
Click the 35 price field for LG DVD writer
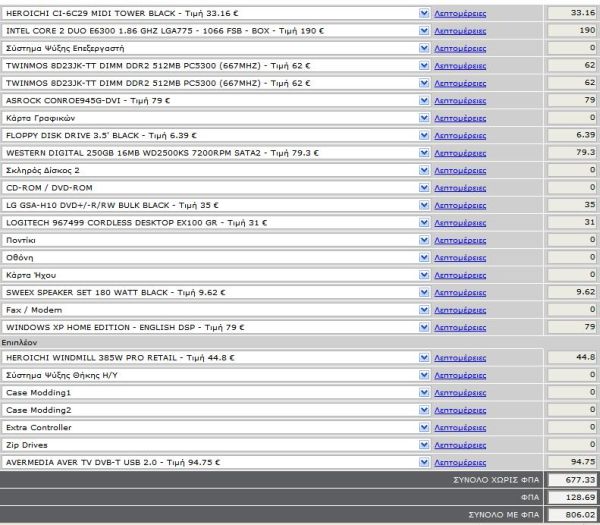[x=572, y=205]
